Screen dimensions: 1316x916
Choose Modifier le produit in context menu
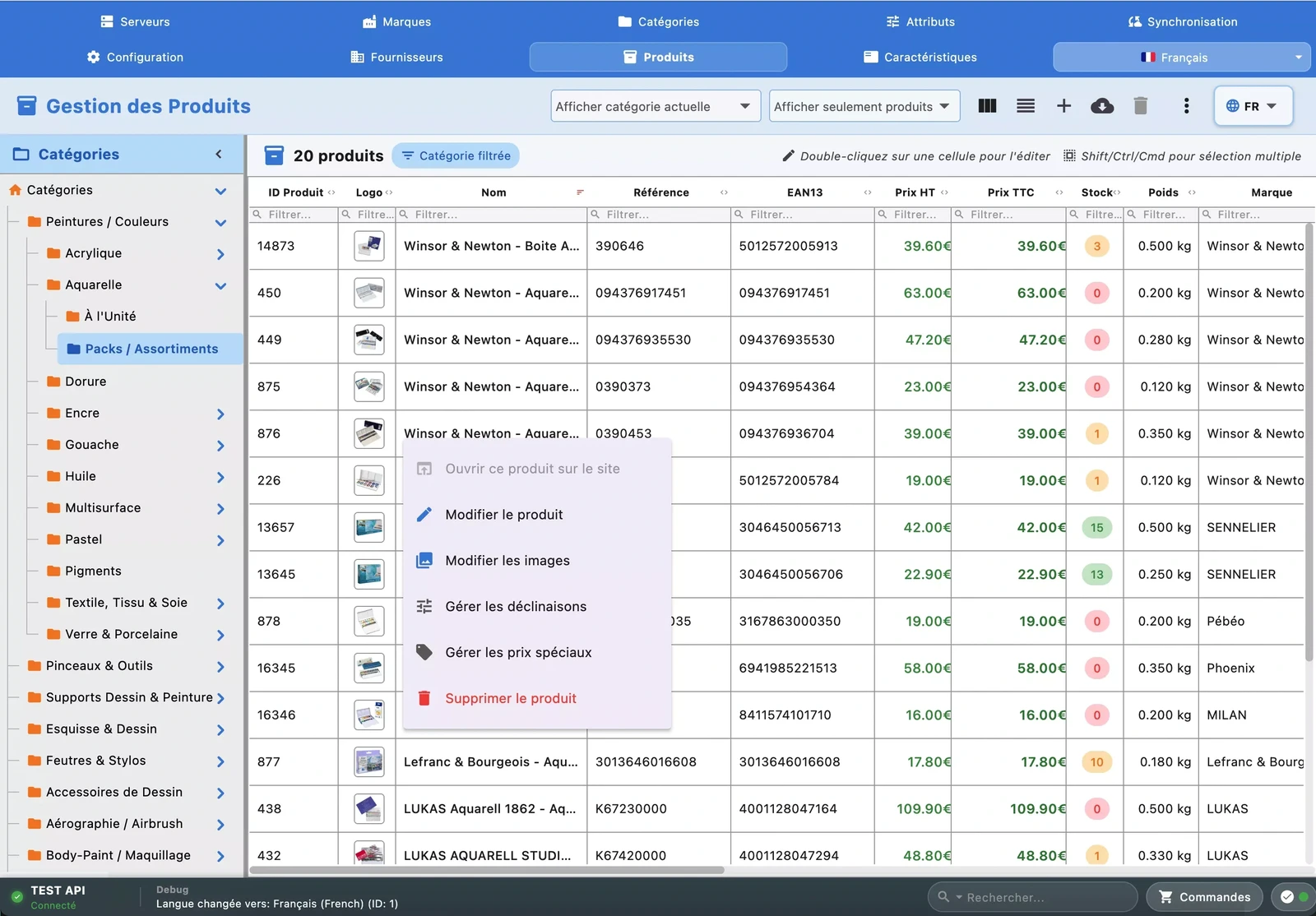(503, 515)
